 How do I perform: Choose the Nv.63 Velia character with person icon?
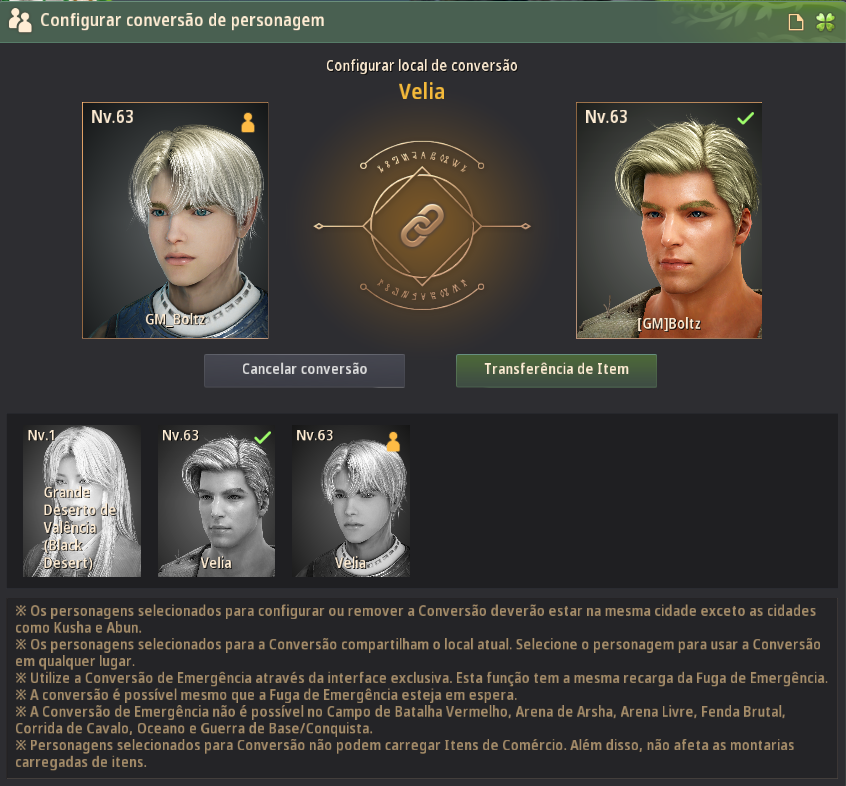pyautogui.click(x=351, y=501)
